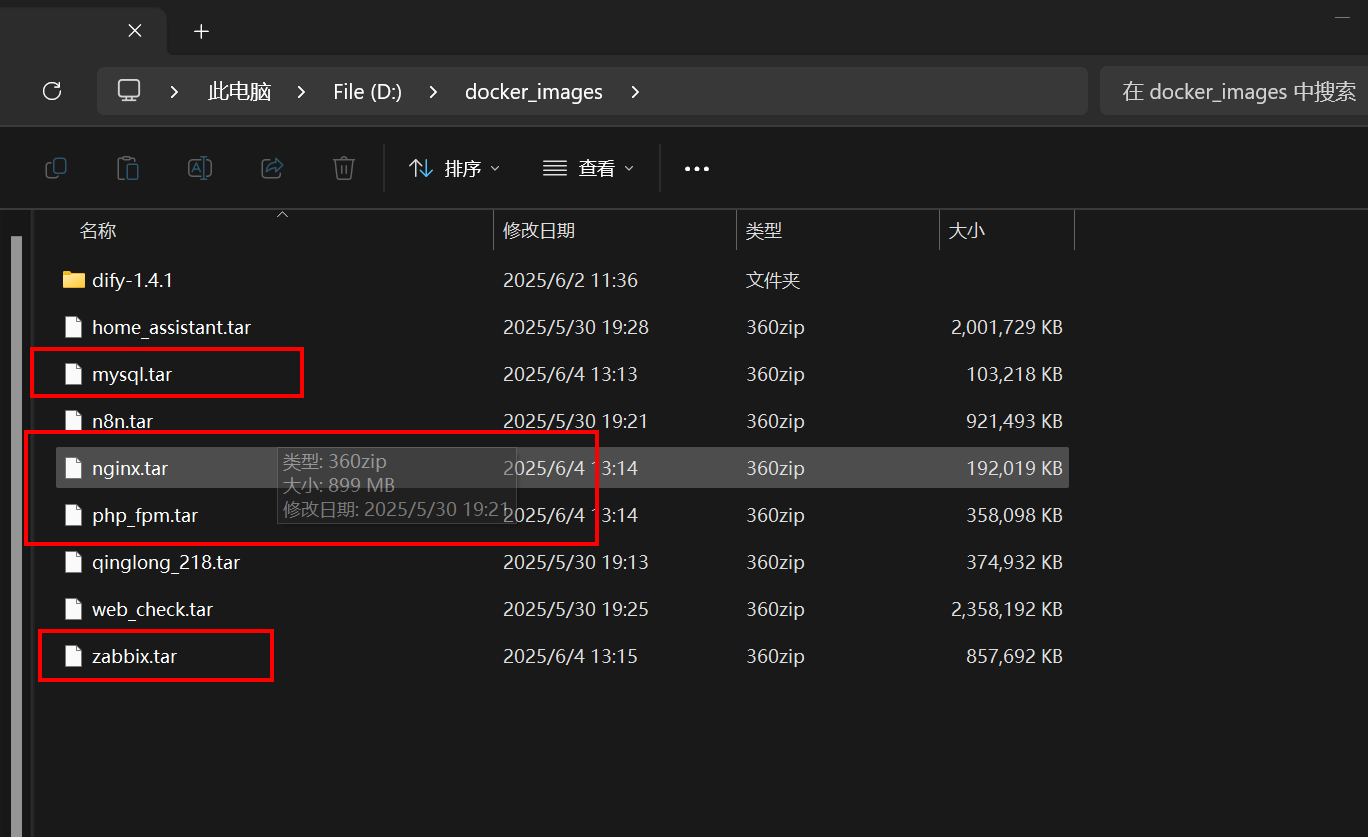
Task: Open a new tab with the plus button
Action: click(201, 31)
